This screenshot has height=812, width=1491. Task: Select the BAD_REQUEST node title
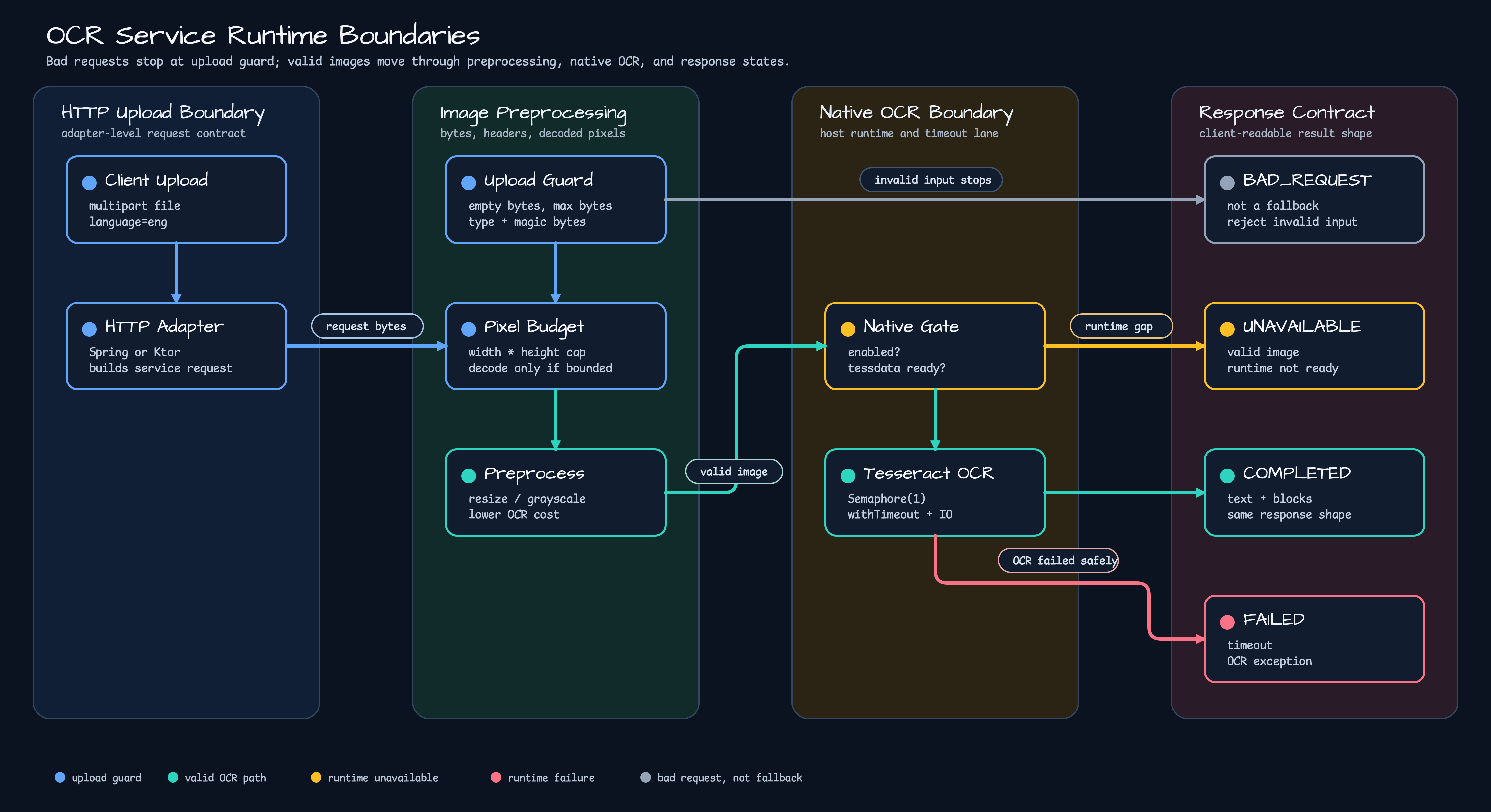[x=1307, y=181]
